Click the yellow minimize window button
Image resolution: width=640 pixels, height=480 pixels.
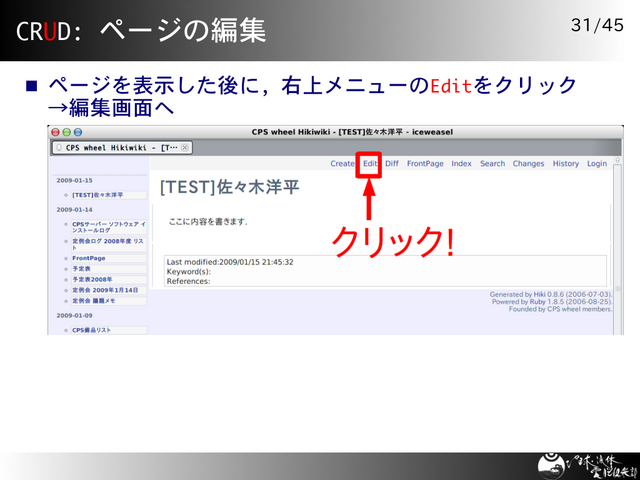pyautogui.click(x=67, y=132)
